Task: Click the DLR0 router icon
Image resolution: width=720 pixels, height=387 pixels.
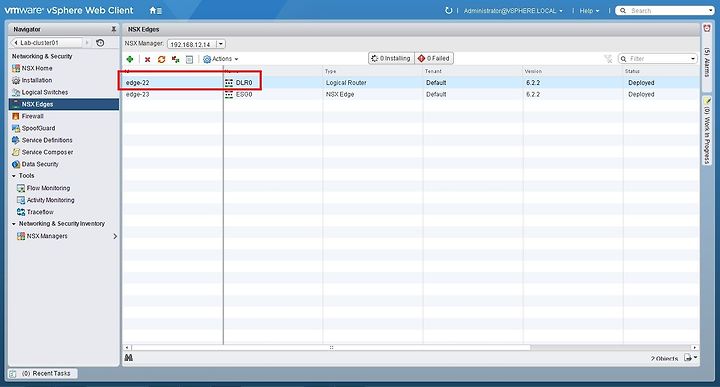Action: point(229,83)
